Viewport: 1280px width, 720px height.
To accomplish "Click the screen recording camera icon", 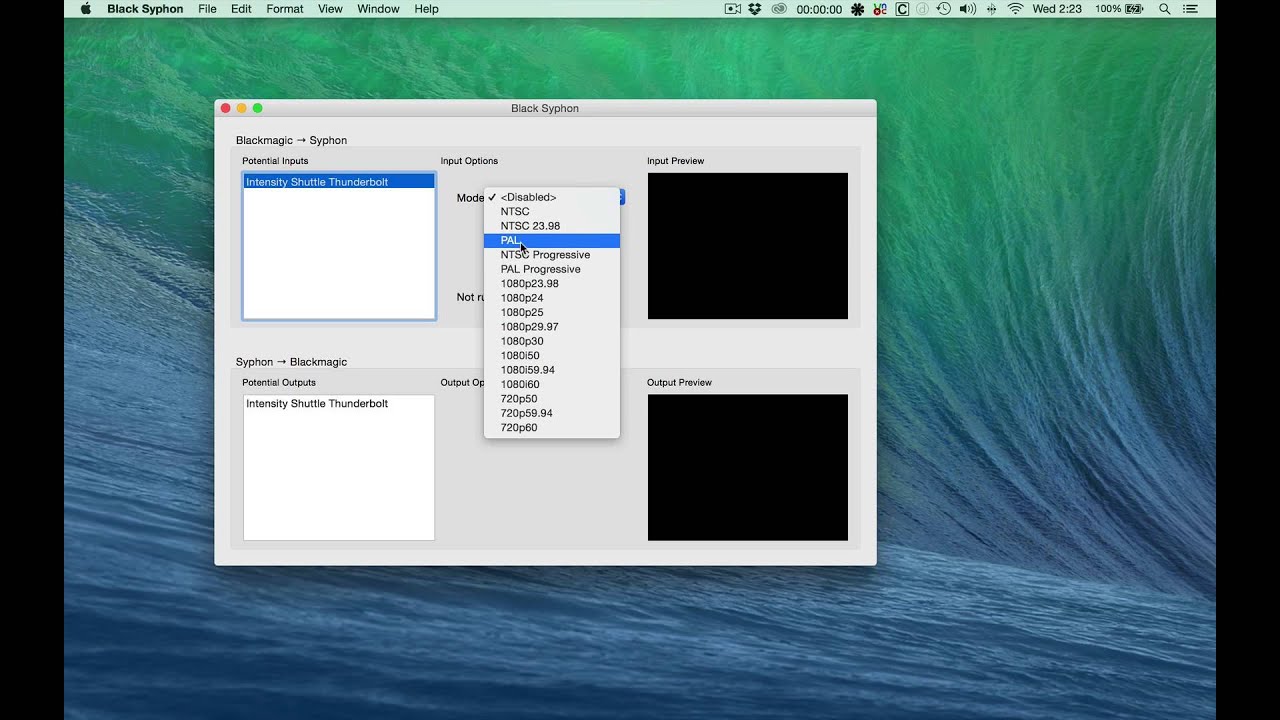I will (x=733, y=9).
